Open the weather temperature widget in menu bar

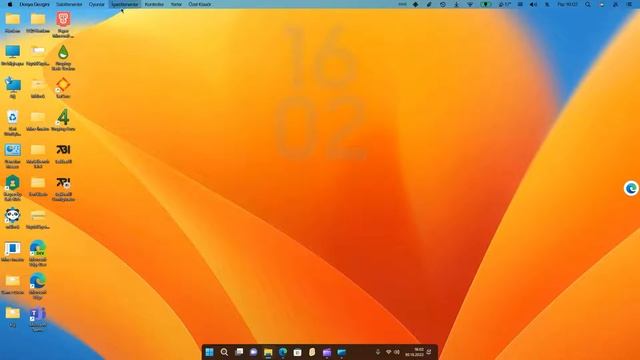point(505,4)
